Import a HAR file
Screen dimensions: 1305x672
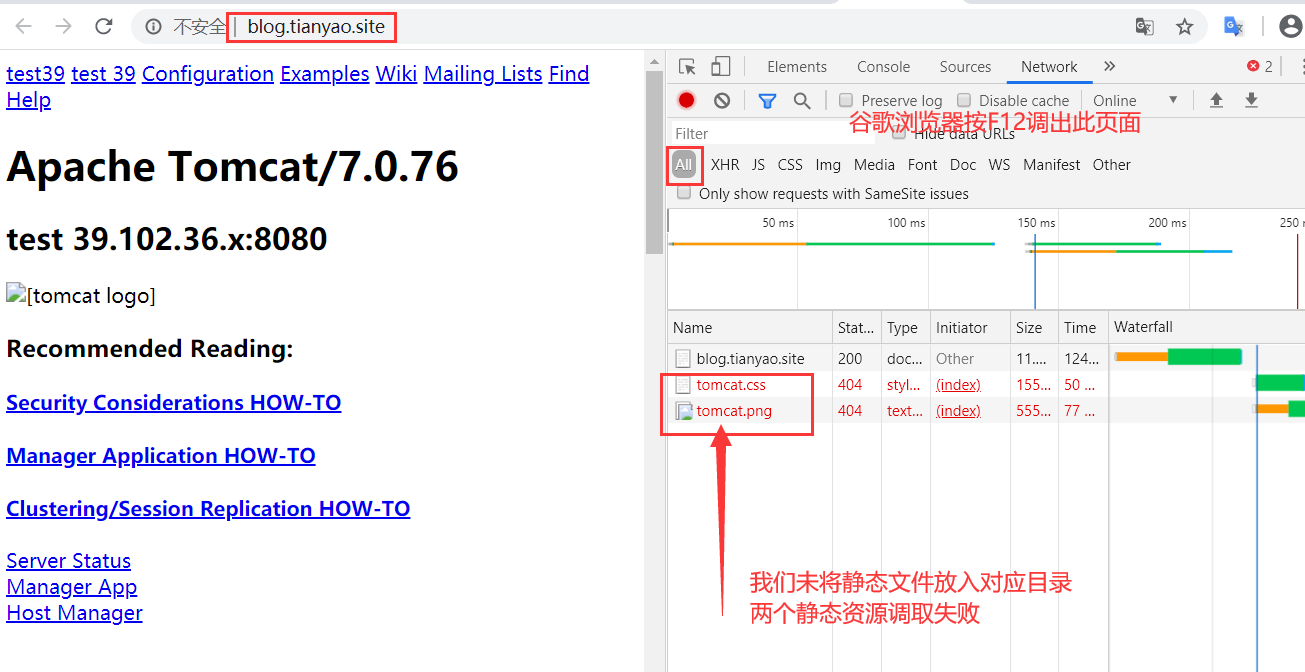pyautogui.click(x=1216, y=100)
